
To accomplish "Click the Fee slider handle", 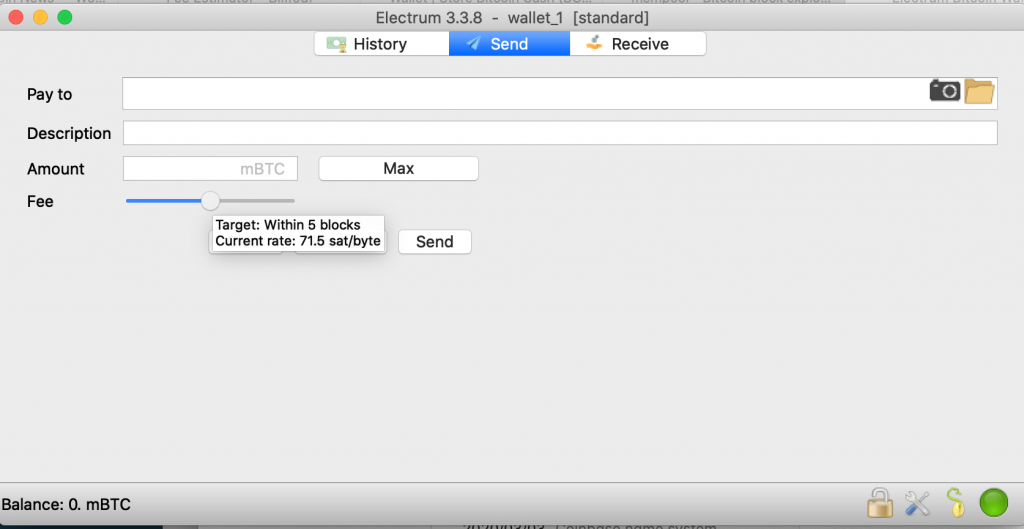I will (x=210, y=200).
